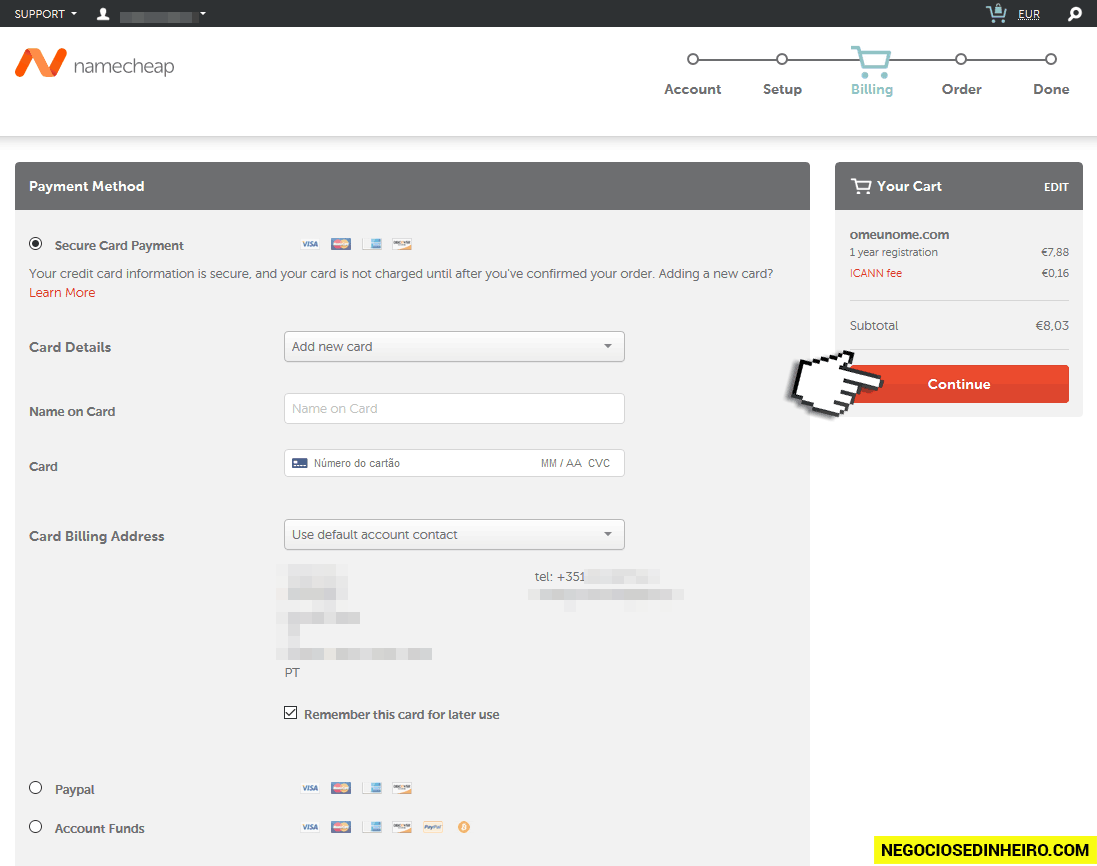Click the Bitcoin icon in Account Funds row
Viewport: 1097px width, 866px height.
coord(463,828)
